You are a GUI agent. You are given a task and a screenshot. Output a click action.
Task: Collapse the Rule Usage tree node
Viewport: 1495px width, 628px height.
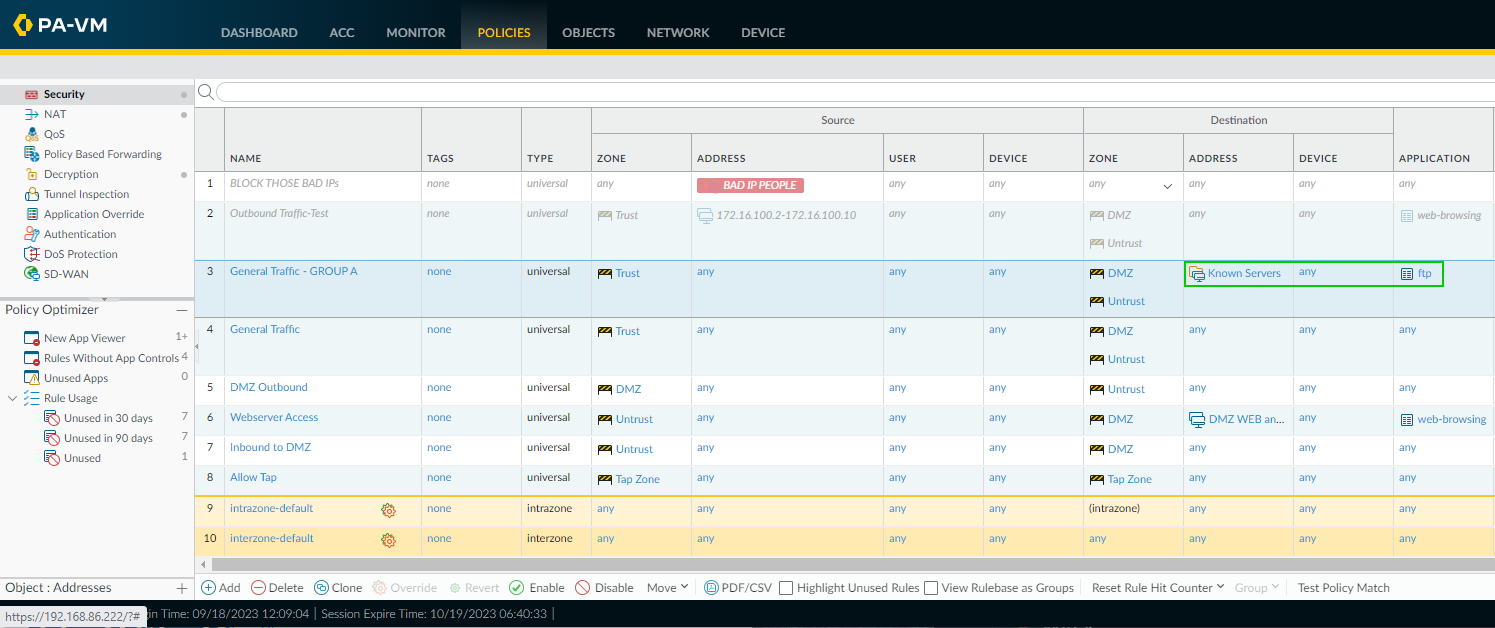coord(12,398)
